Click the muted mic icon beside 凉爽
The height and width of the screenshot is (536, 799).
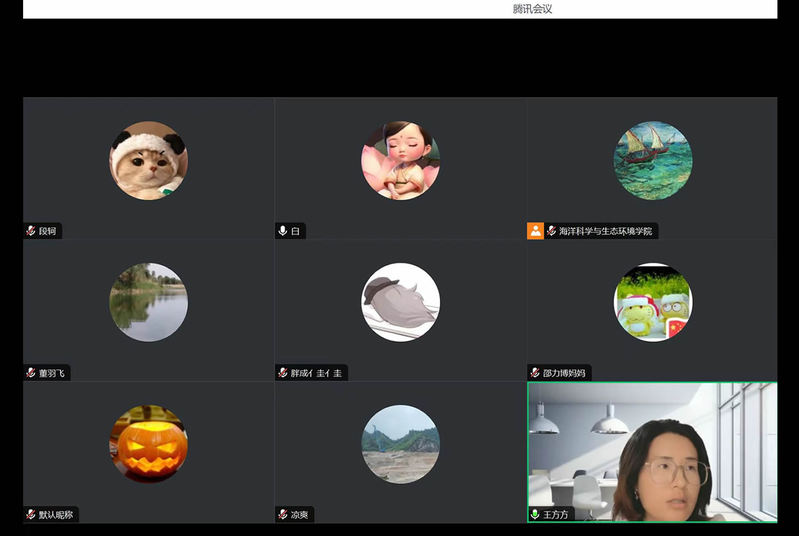283,515
